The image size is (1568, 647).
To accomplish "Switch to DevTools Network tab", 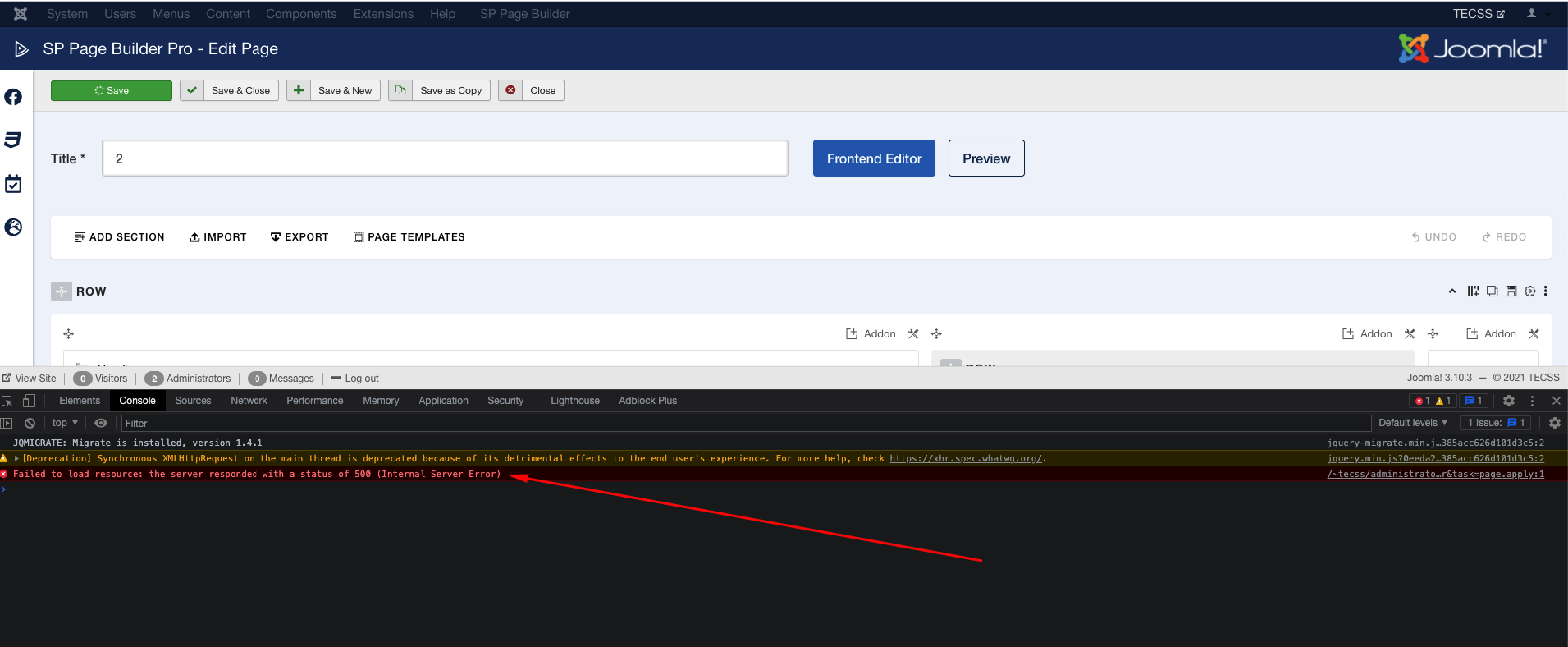I will (x=249, y=401).
